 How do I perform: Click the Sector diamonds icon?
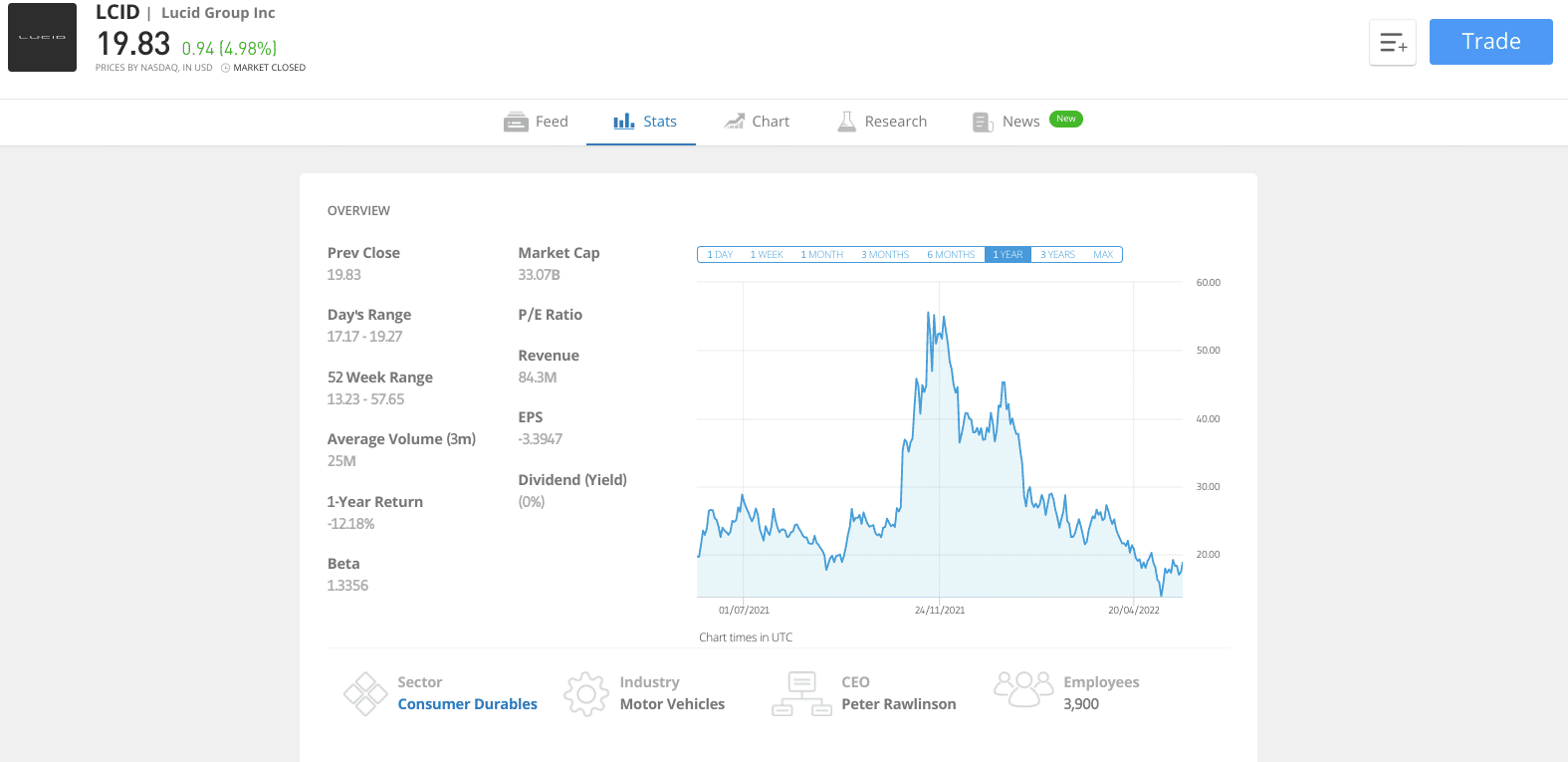[365, 693]
